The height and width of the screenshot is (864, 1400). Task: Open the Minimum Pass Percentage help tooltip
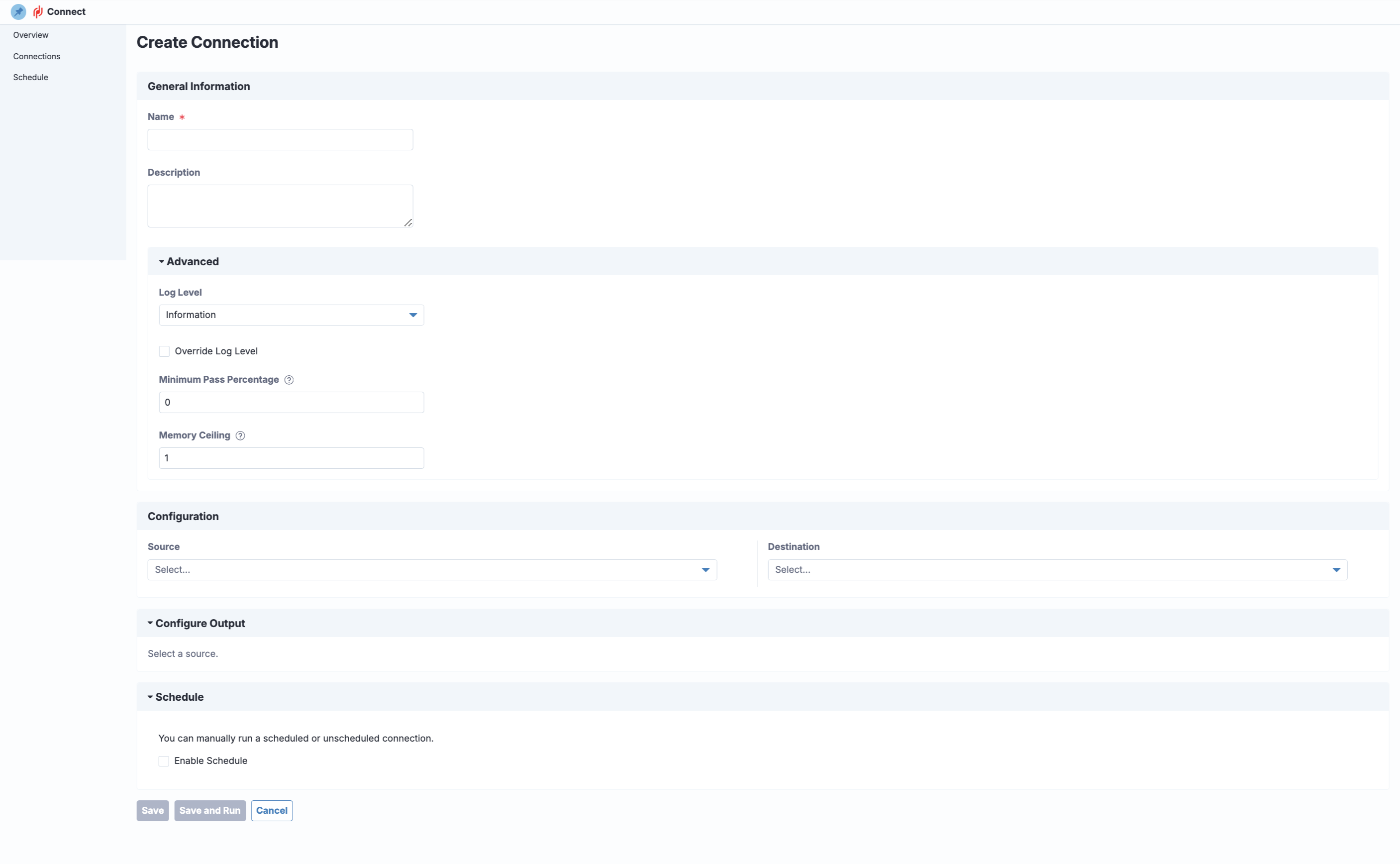tap(289, 379)
